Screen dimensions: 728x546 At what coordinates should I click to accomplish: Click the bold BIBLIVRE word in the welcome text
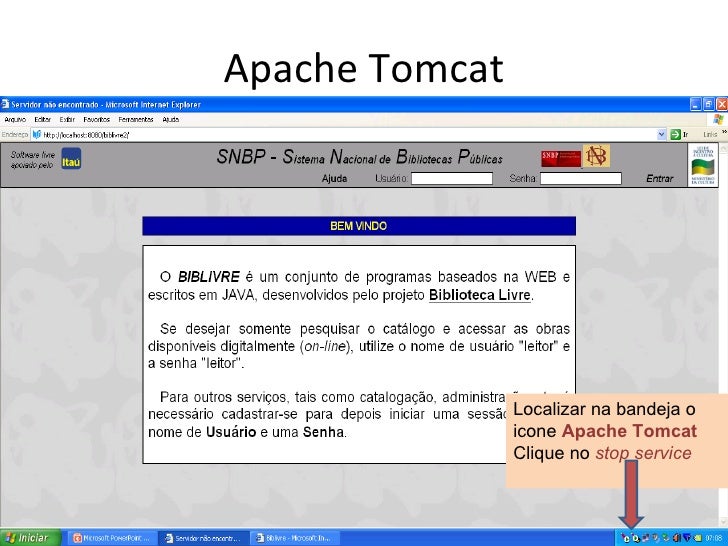pyautogui.click(x=209, y=277)
